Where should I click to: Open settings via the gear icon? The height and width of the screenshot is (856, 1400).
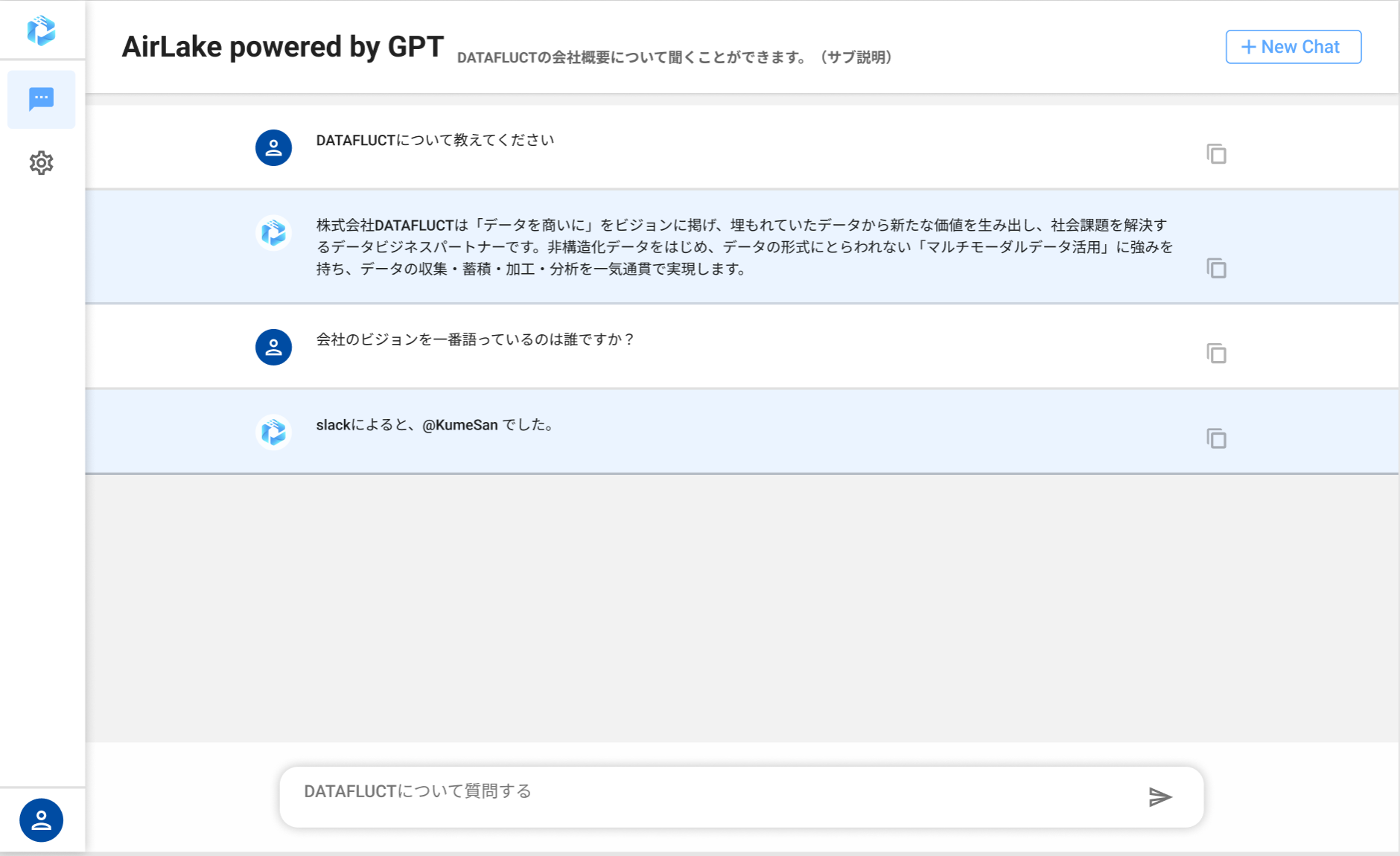click(x=42, y=163)
